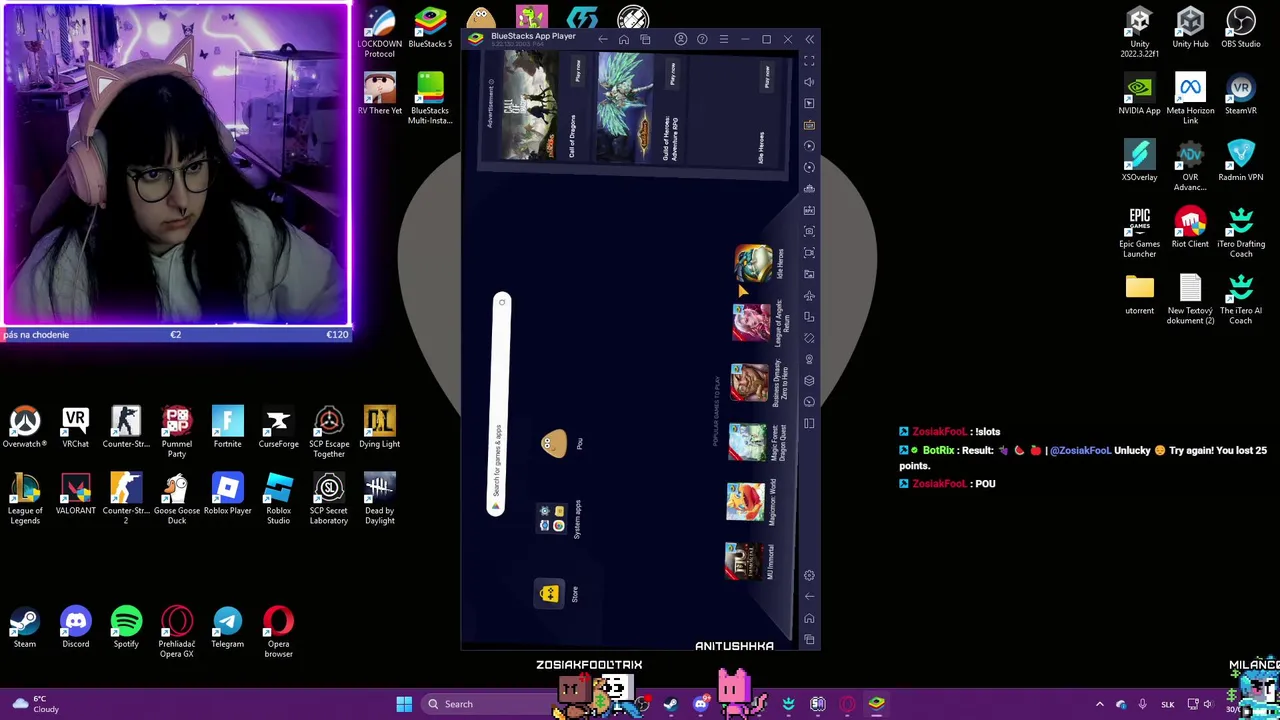1280x720 pixels.
Task: Click the BlueStacks icon in taskbar
Action: [x=876, y=704]
